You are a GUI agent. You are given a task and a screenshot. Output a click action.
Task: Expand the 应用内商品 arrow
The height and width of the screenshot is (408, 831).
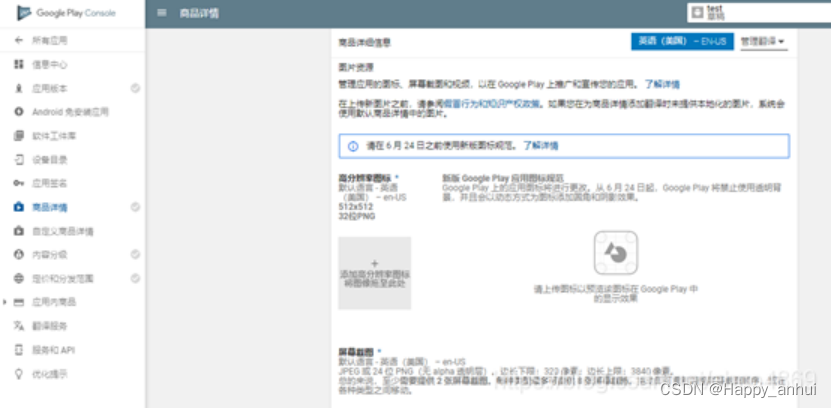(5, 302)
